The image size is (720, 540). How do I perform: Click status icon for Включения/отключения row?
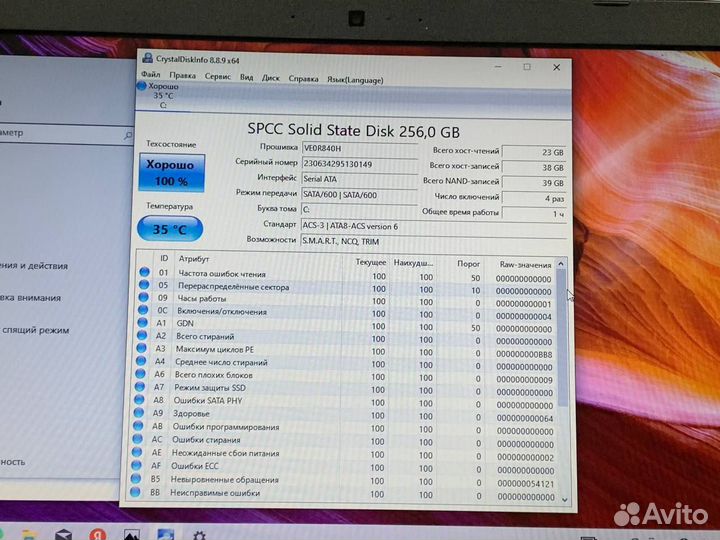pyautogui.click(x=143, y=310)
